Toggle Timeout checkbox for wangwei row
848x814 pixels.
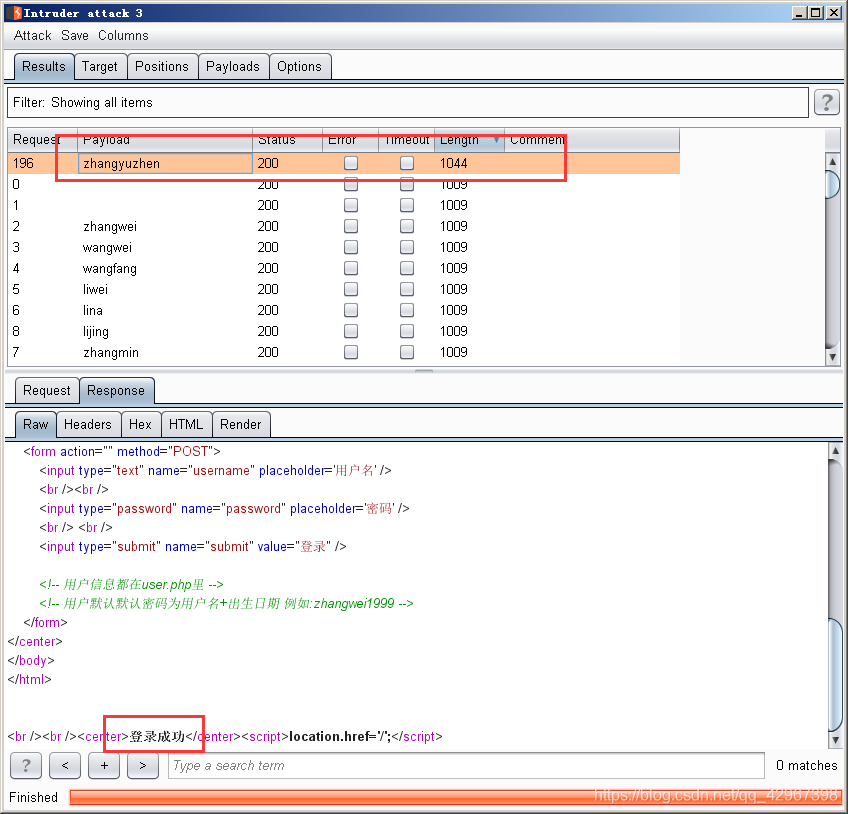(407, 247)
